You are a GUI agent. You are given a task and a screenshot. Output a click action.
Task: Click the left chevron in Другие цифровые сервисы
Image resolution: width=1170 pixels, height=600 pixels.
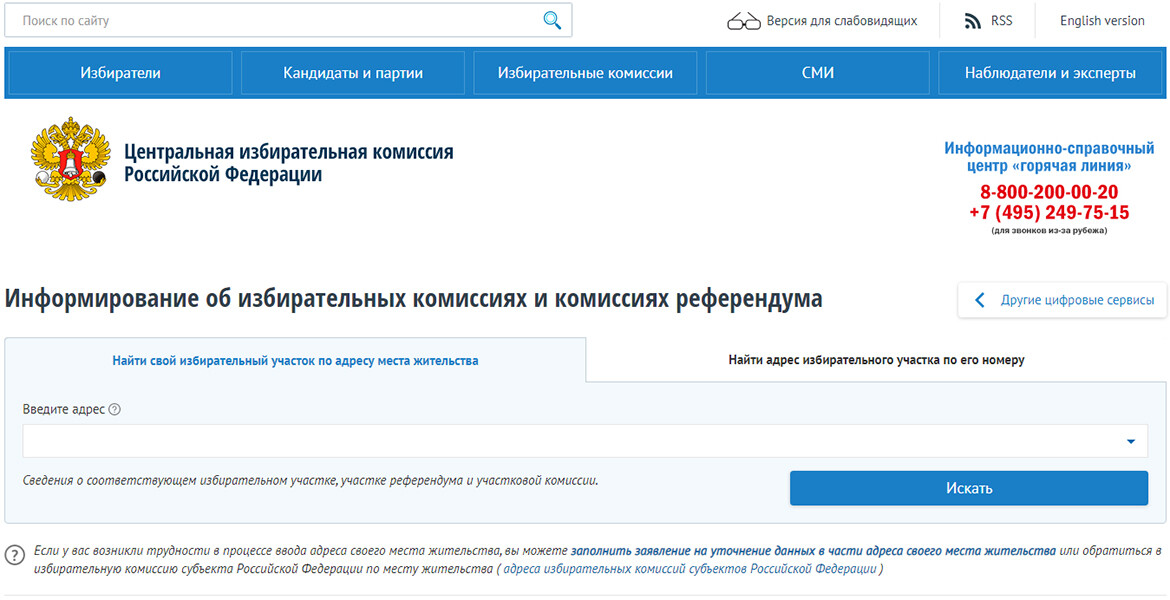[980, 300]
